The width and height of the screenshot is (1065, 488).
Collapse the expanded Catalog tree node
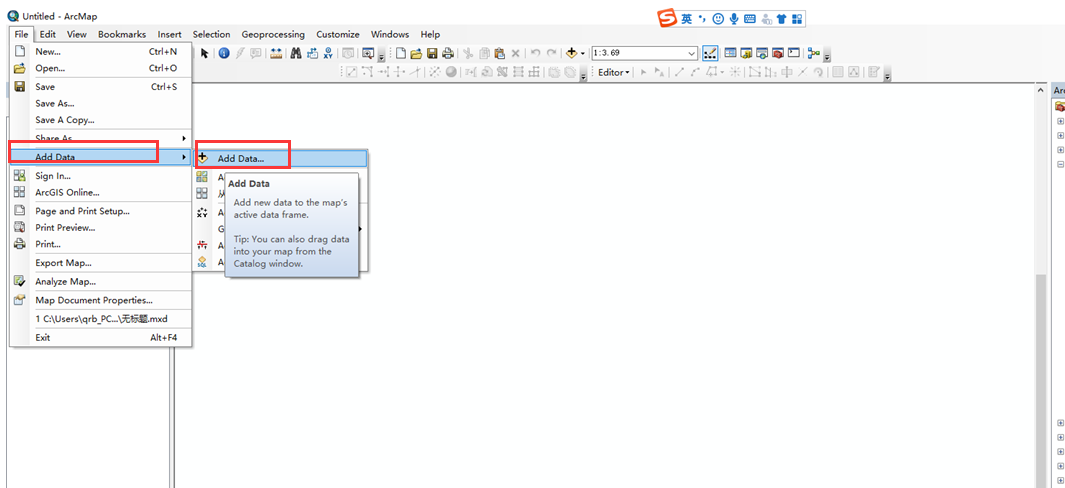(x=1060, y=164)
